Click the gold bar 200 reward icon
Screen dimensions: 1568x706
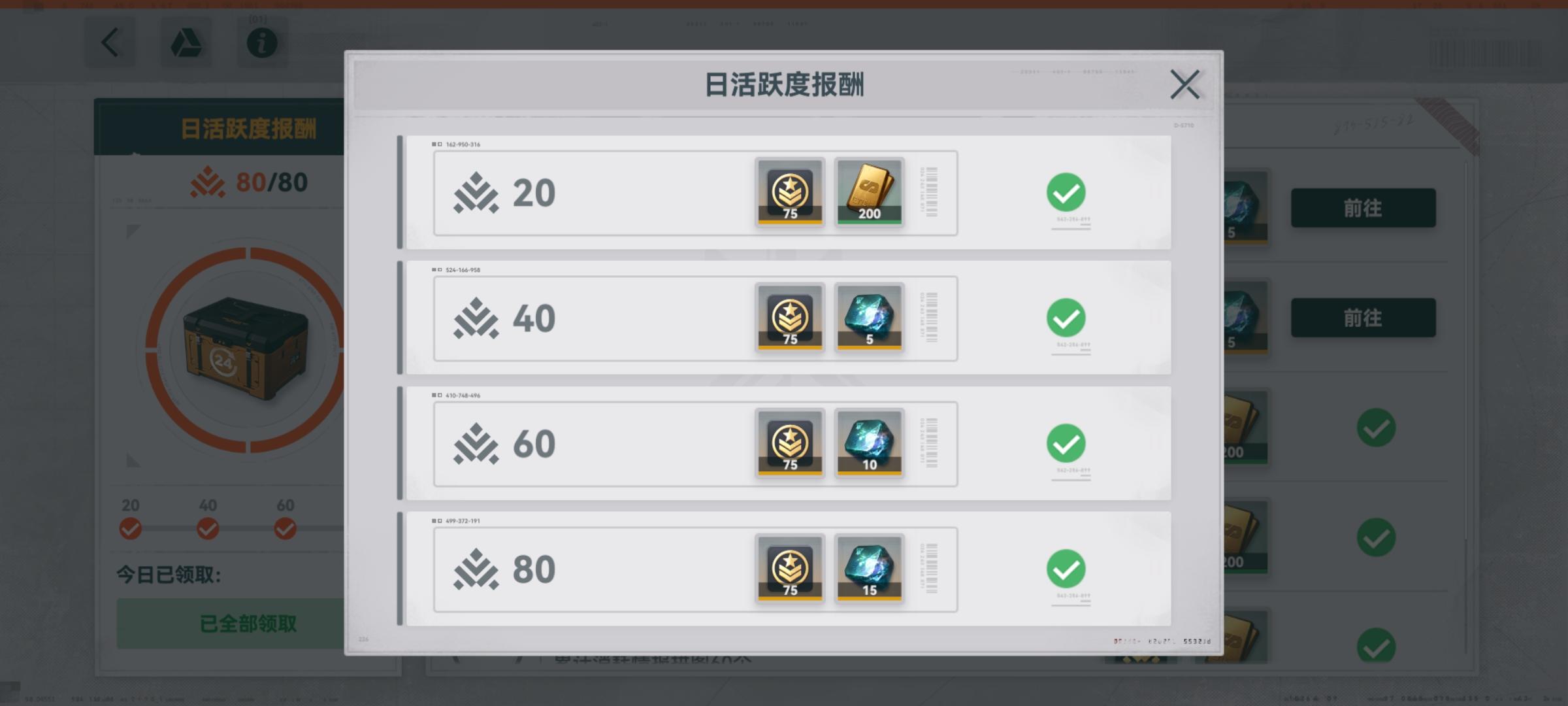[869, 192]
